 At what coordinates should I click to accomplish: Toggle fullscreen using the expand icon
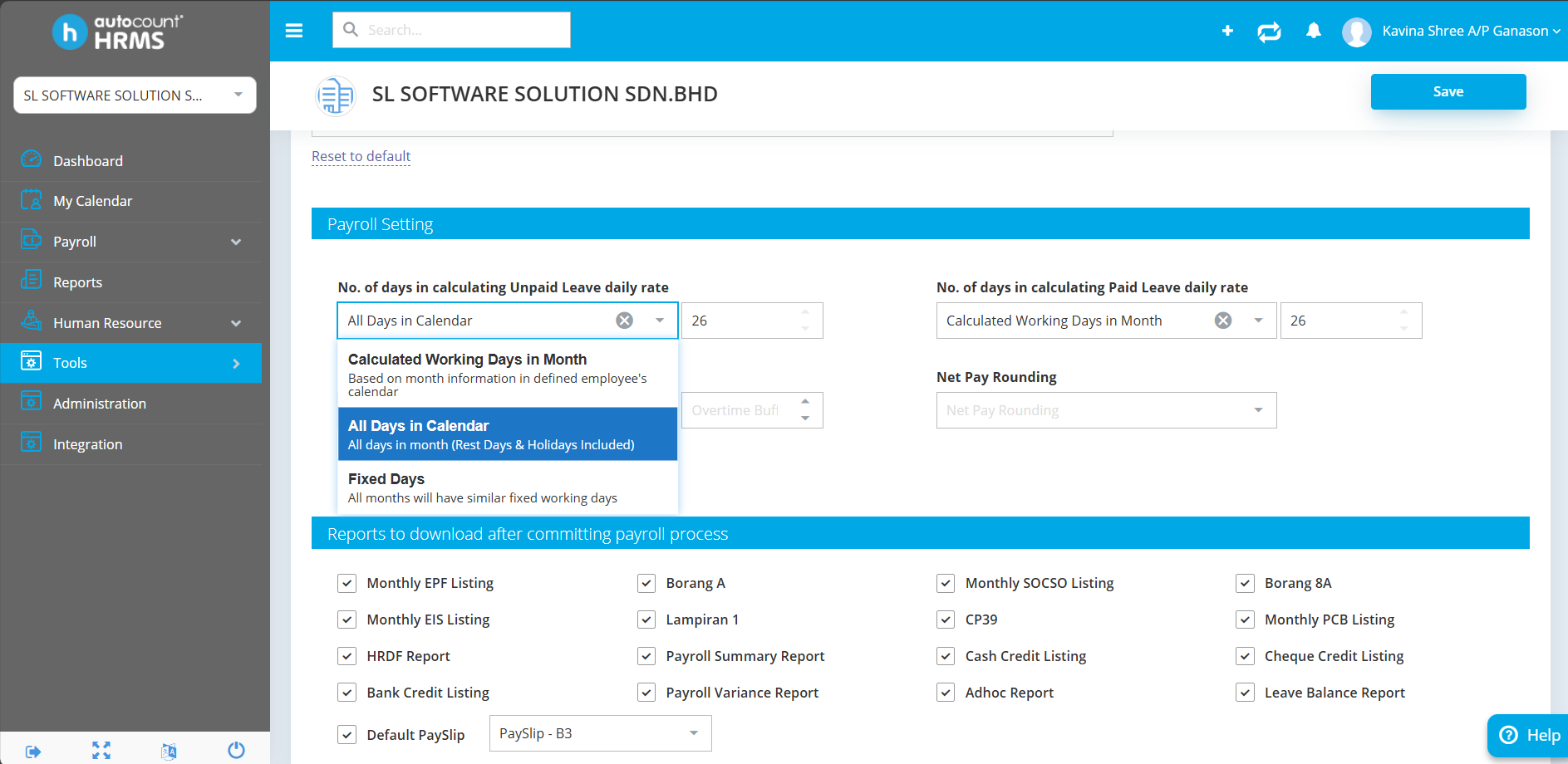coord(101,751)
